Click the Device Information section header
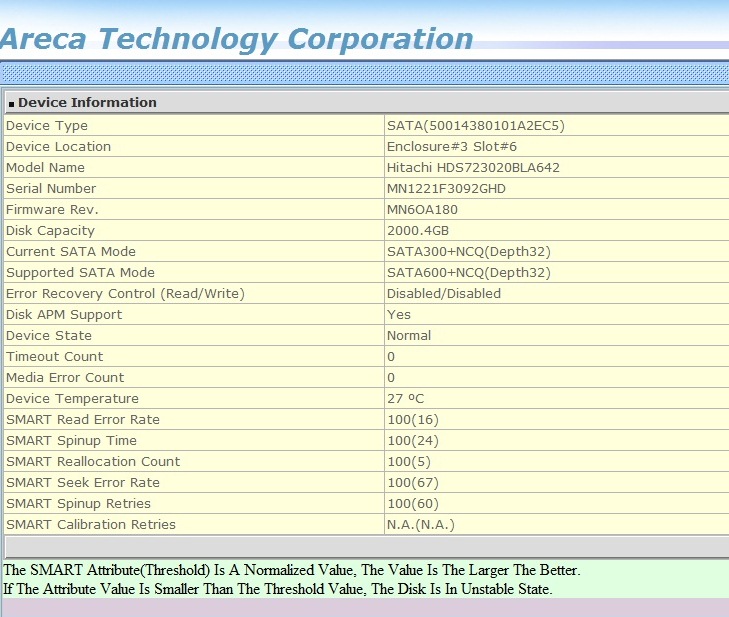The image size is (729, 617). 87,102
